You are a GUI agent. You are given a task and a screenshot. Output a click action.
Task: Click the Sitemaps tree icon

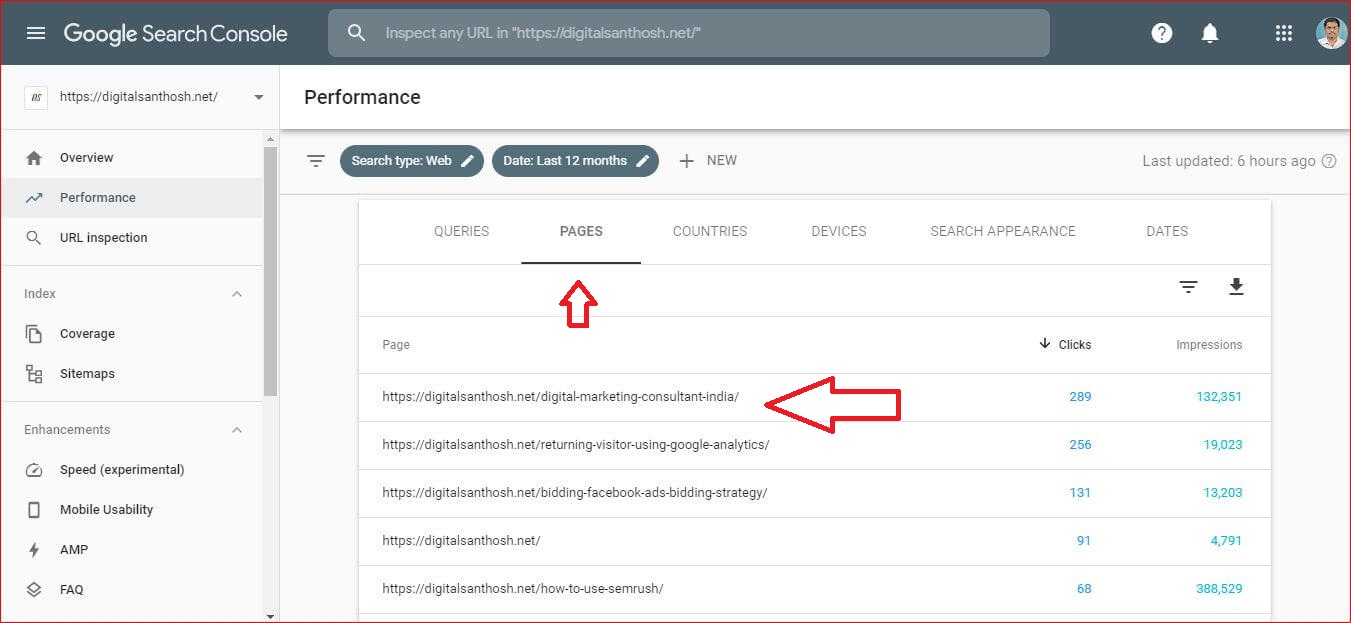[x=34, y=374]
